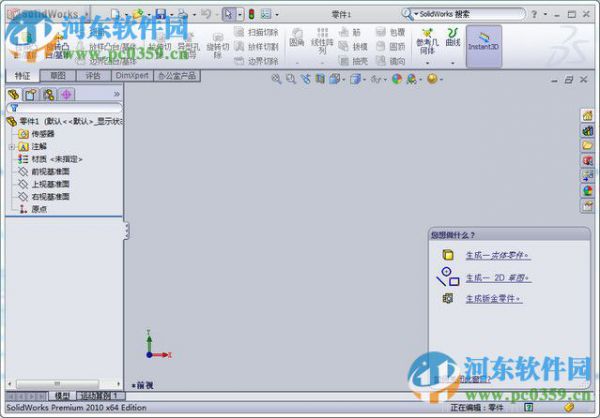Switch to the 草图 ribbon tab
The image size is (600, 418).
point(58,76)
